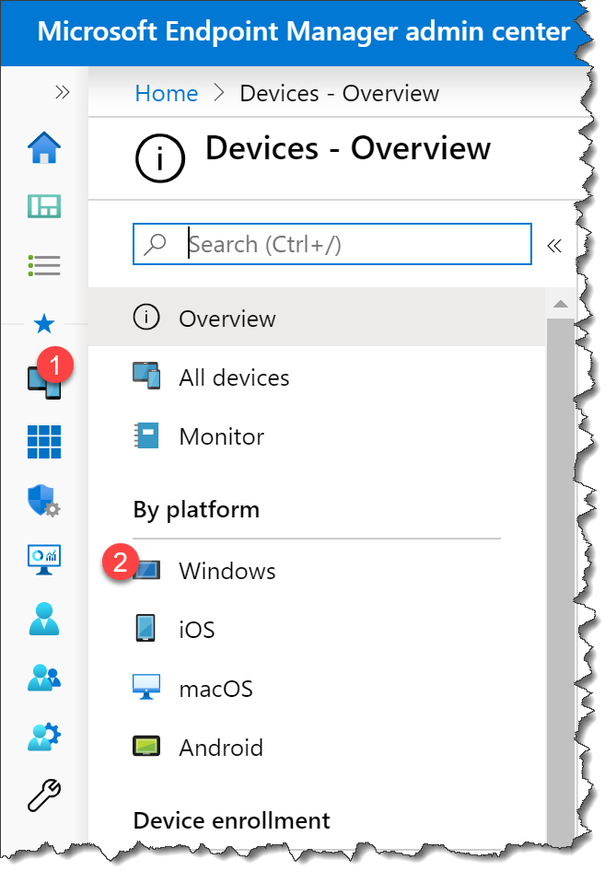Click the Overview info circle icon
The image size is (616, 882).
[x=146, y=317]
